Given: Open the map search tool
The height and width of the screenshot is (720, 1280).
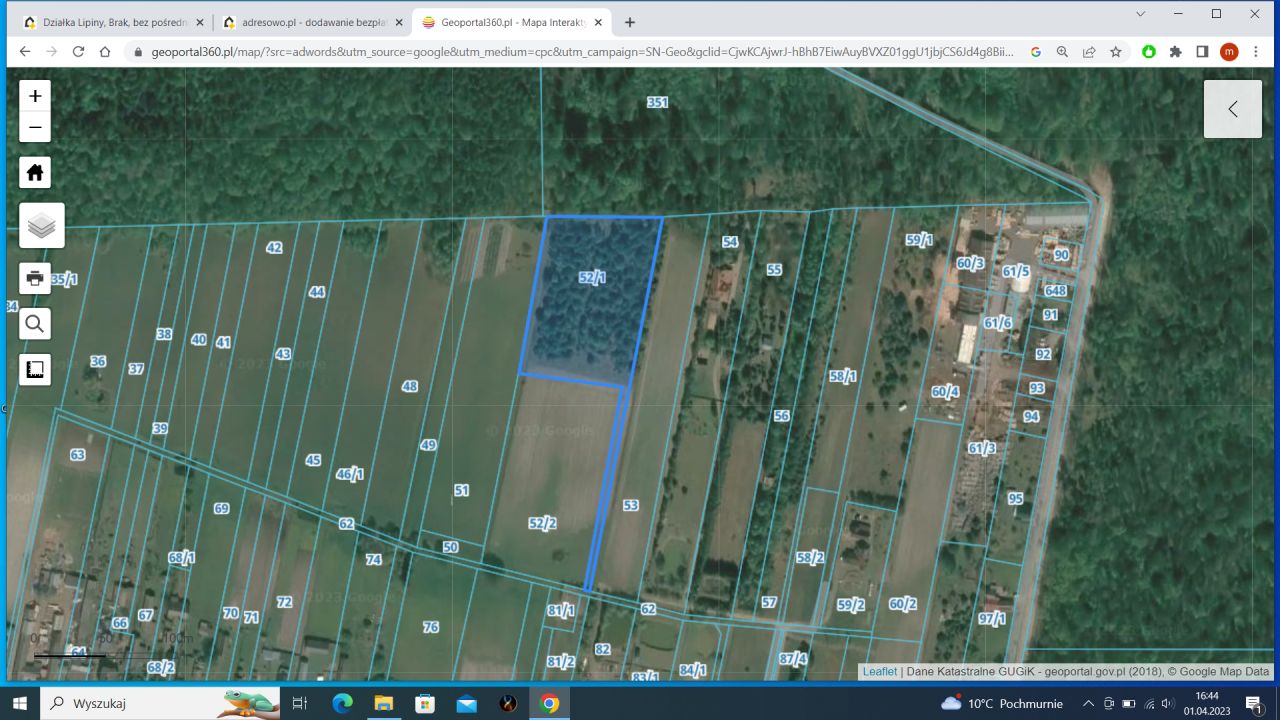Looking at the screenshot, I should (35, 324).
